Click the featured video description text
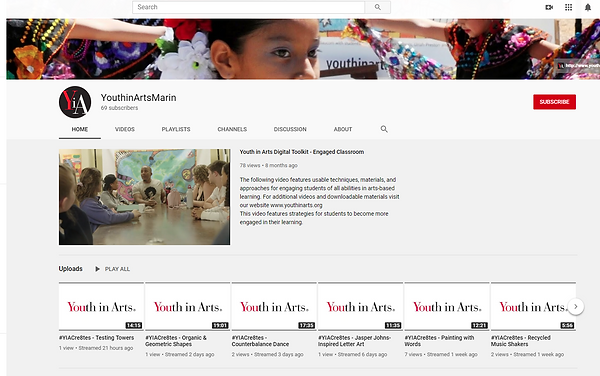 pyautogui.click(x=320, y=201)
